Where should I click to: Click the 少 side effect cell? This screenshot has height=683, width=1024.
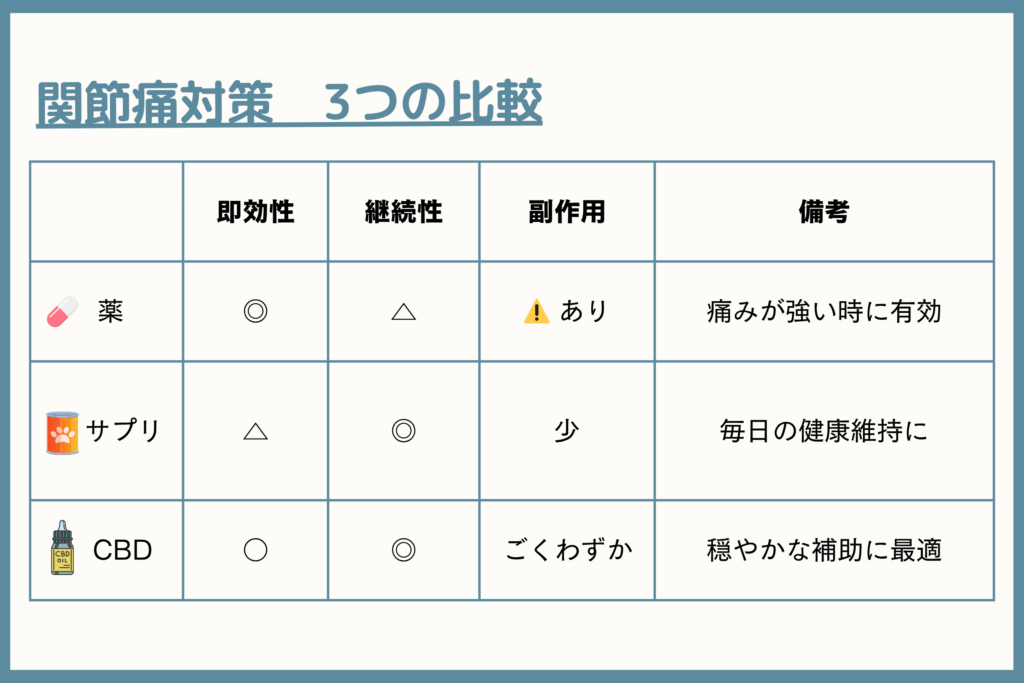pyautogui.click(x=567, y=431)
